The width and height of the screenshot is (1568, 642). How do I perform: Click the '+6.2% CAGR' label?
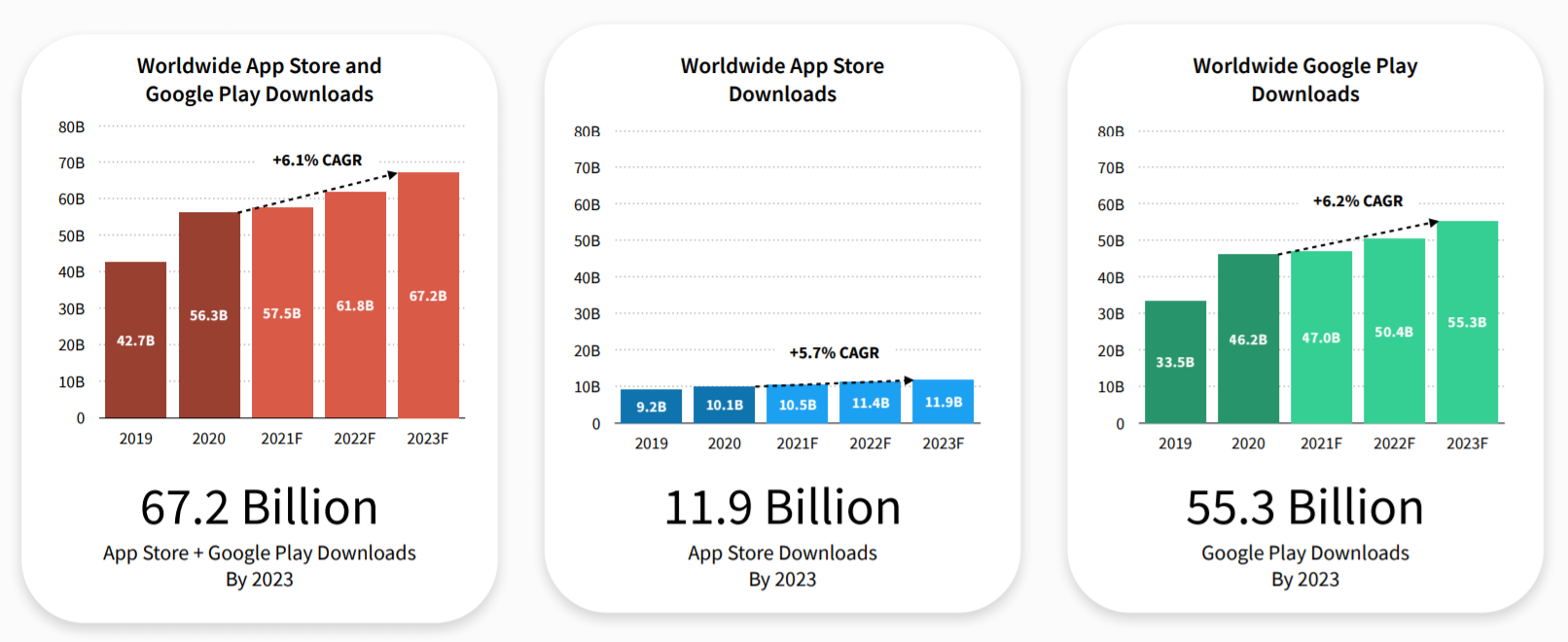[x=1358, y=200]
